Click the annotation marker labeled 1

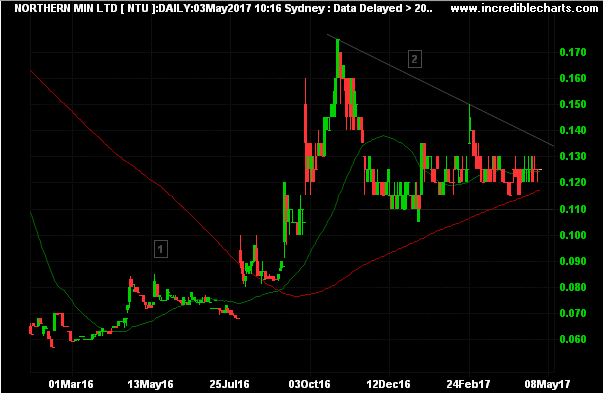point(161,249)
